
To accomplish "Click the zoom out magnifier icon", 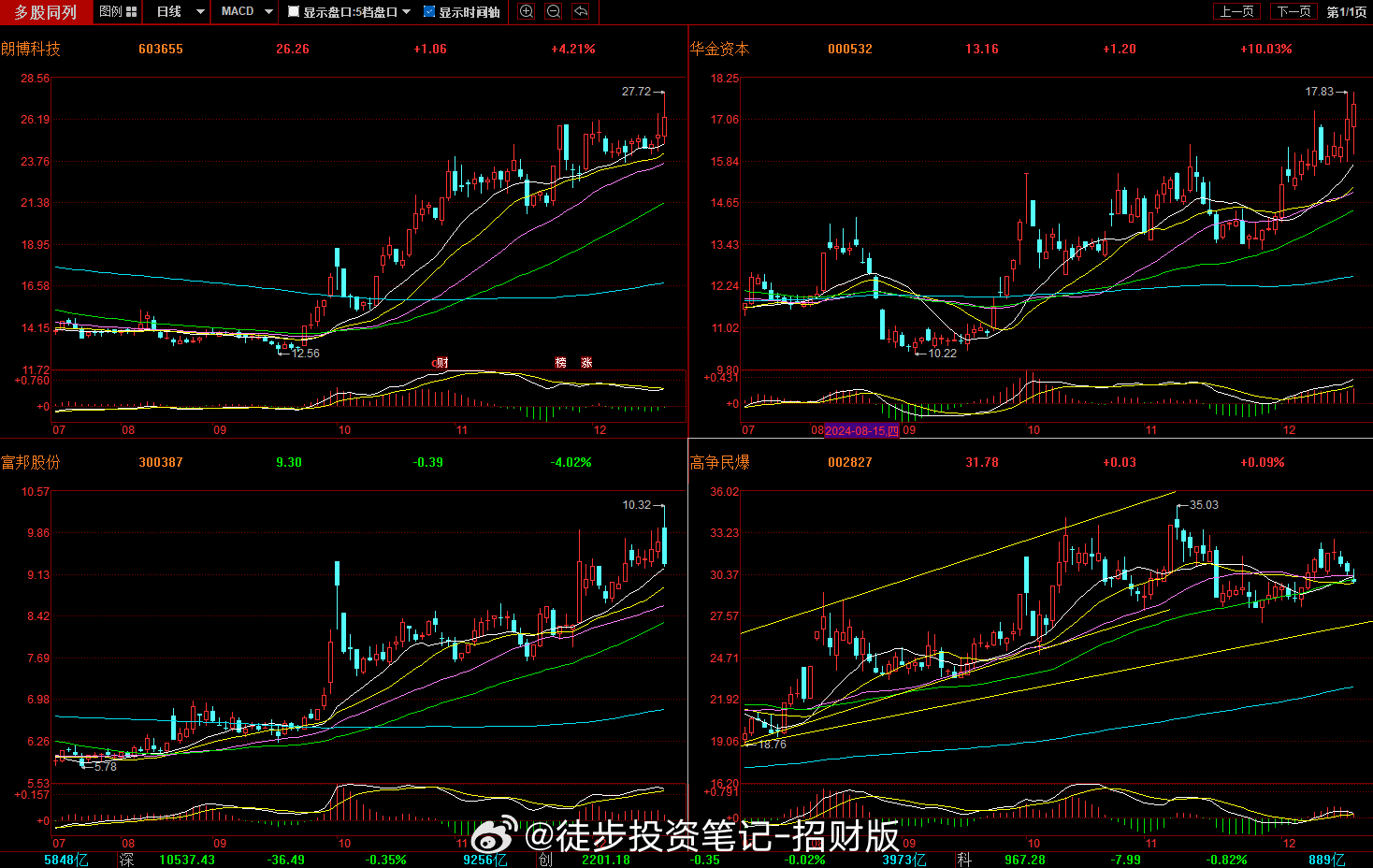I will pyautogui.click(x=554, y=11).
